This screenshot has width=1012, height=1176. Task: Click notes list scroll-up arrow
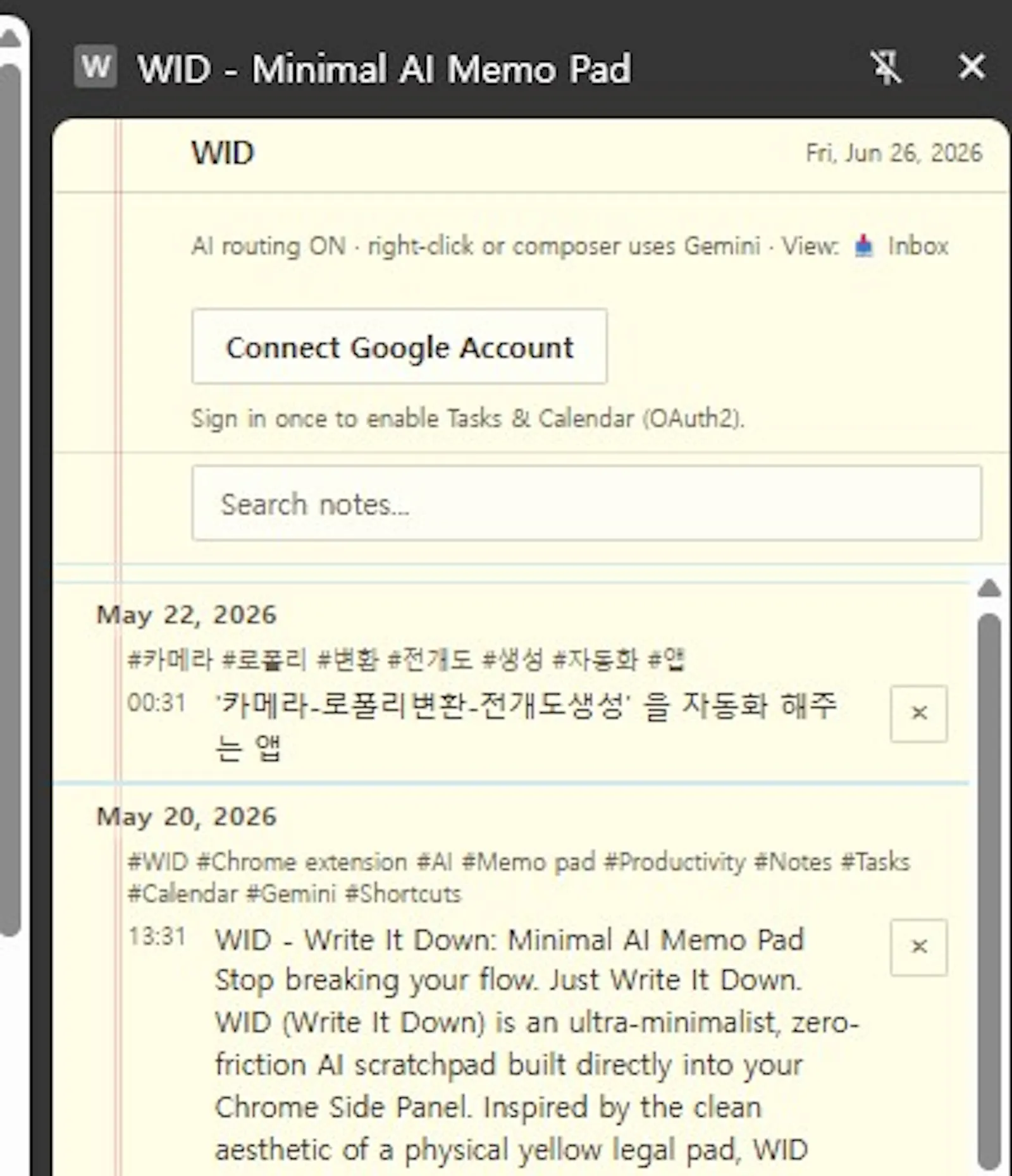pyautogui.click(x=989, y=588)
